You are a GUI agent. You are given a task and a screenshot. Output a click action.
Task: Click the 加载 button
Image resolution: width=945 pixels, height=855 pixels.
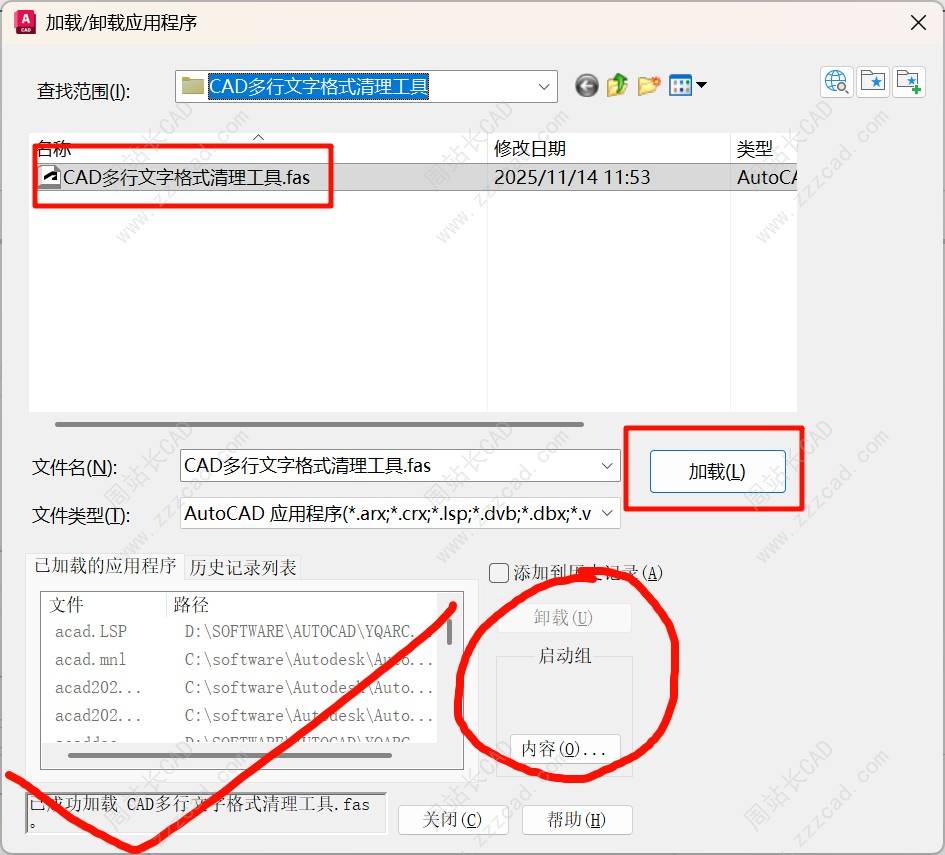716,472
